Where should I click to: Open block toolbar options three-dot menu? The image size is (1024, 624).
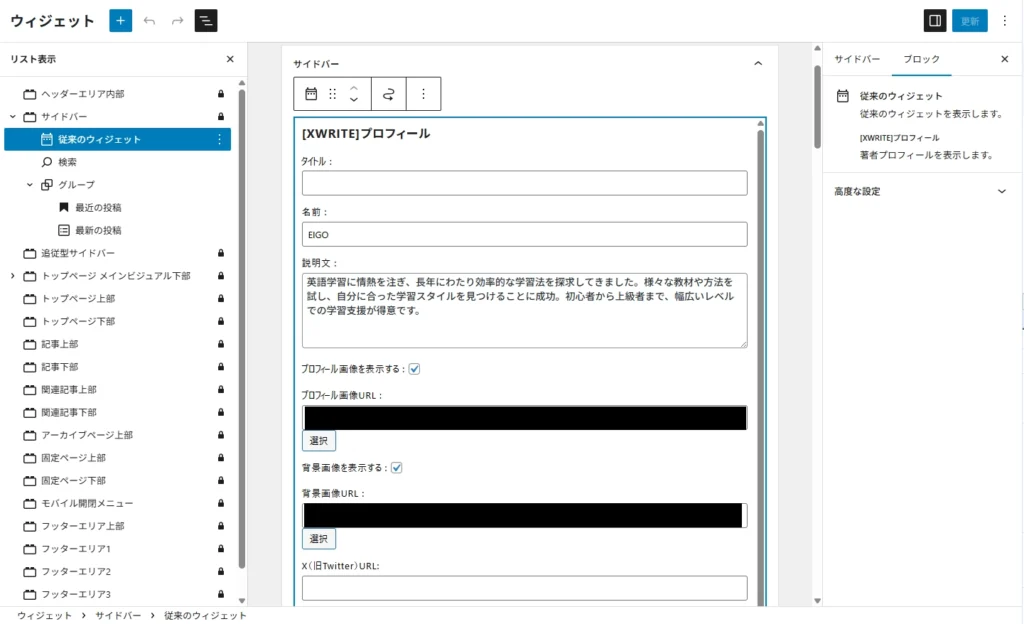[x=423, y=94]
